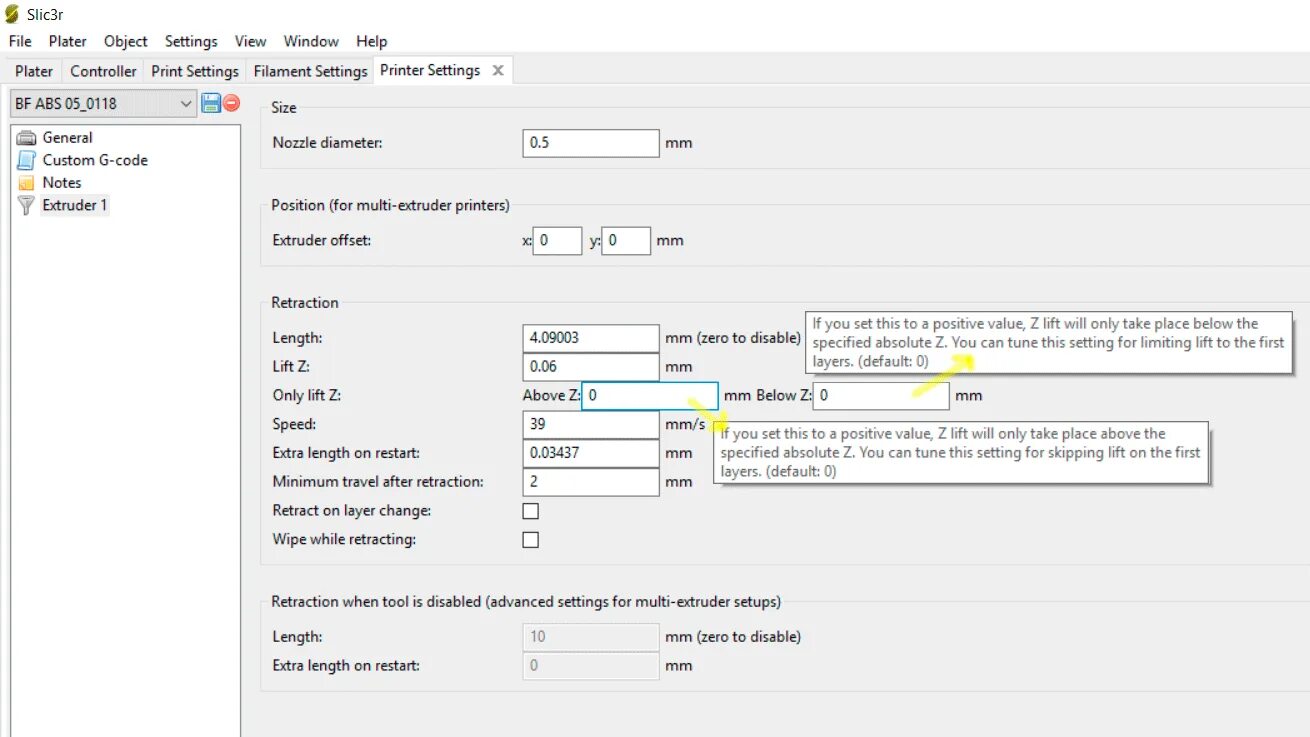Click the Extruder offset x field
This screenshot has height=737, width=1310.
558,241
